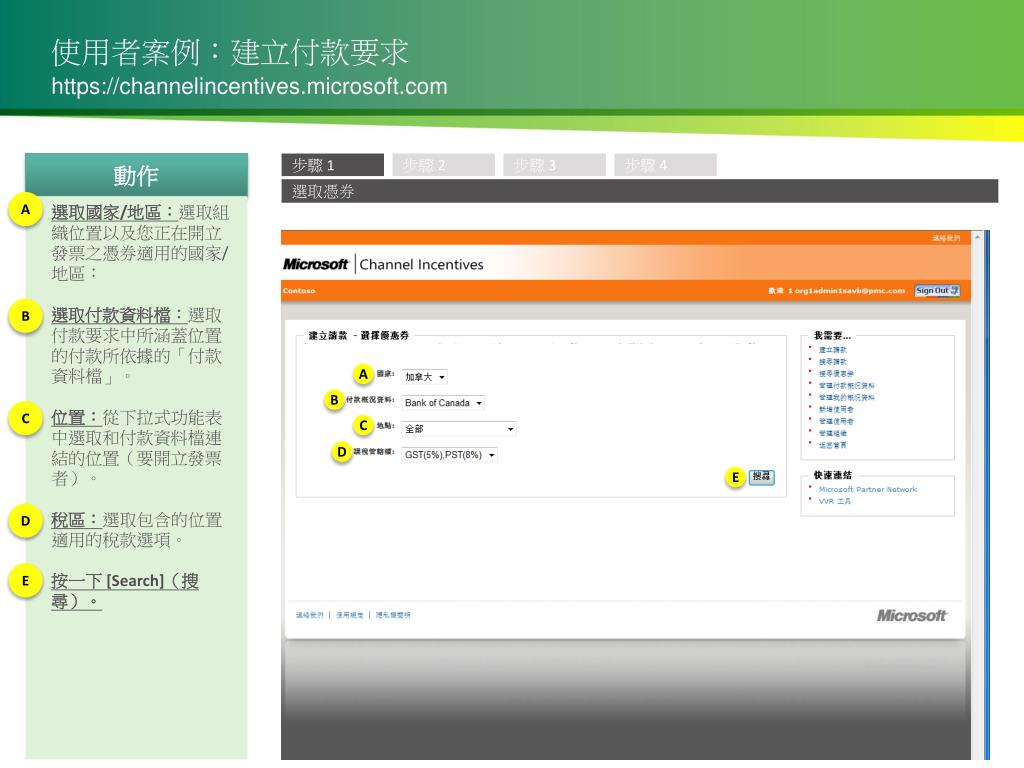The height and width of the screenshot is (768, 1024).
Task: Open the 管理我的概況資料 link
Action: pos(846,397)
